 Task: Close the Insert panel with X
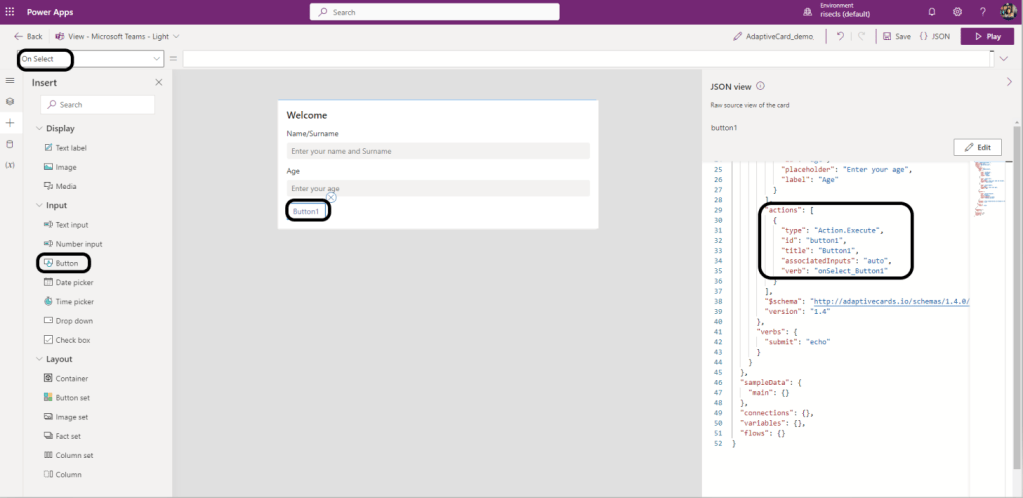158,83
